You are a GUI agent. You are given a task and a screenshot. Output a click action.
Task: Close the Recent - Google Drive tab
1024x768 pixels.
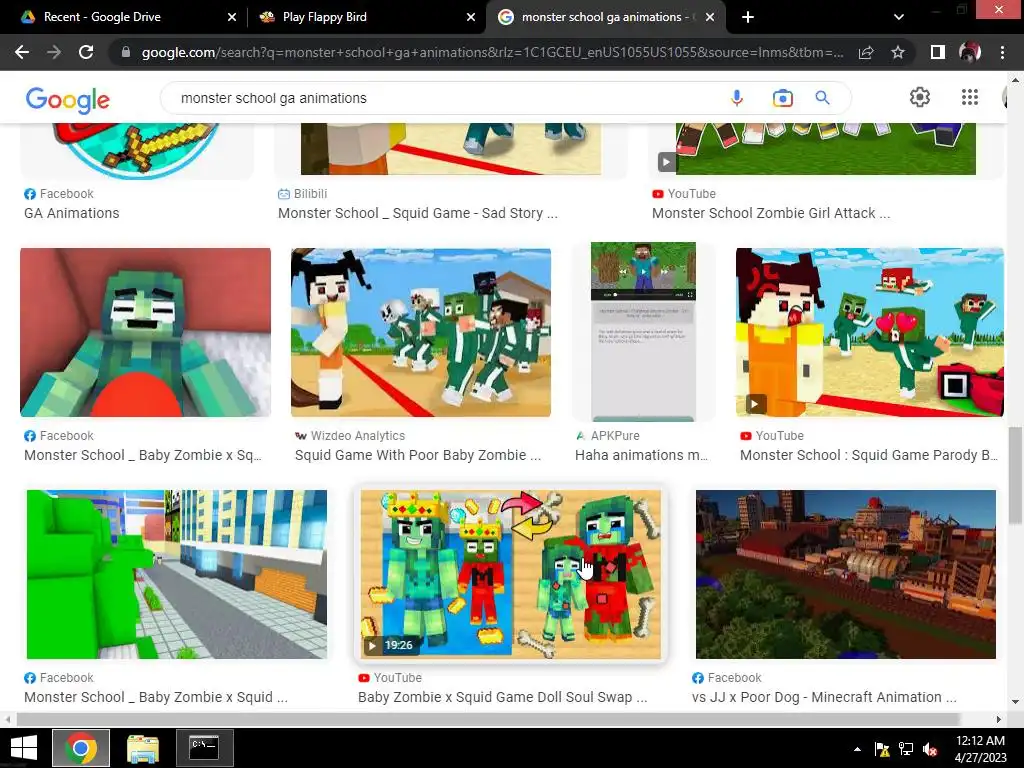click(232, 17)
